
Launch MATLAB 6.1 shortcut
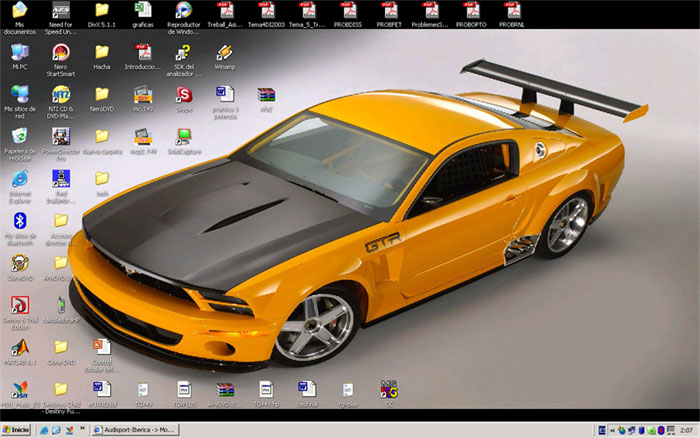coord(20,348)
